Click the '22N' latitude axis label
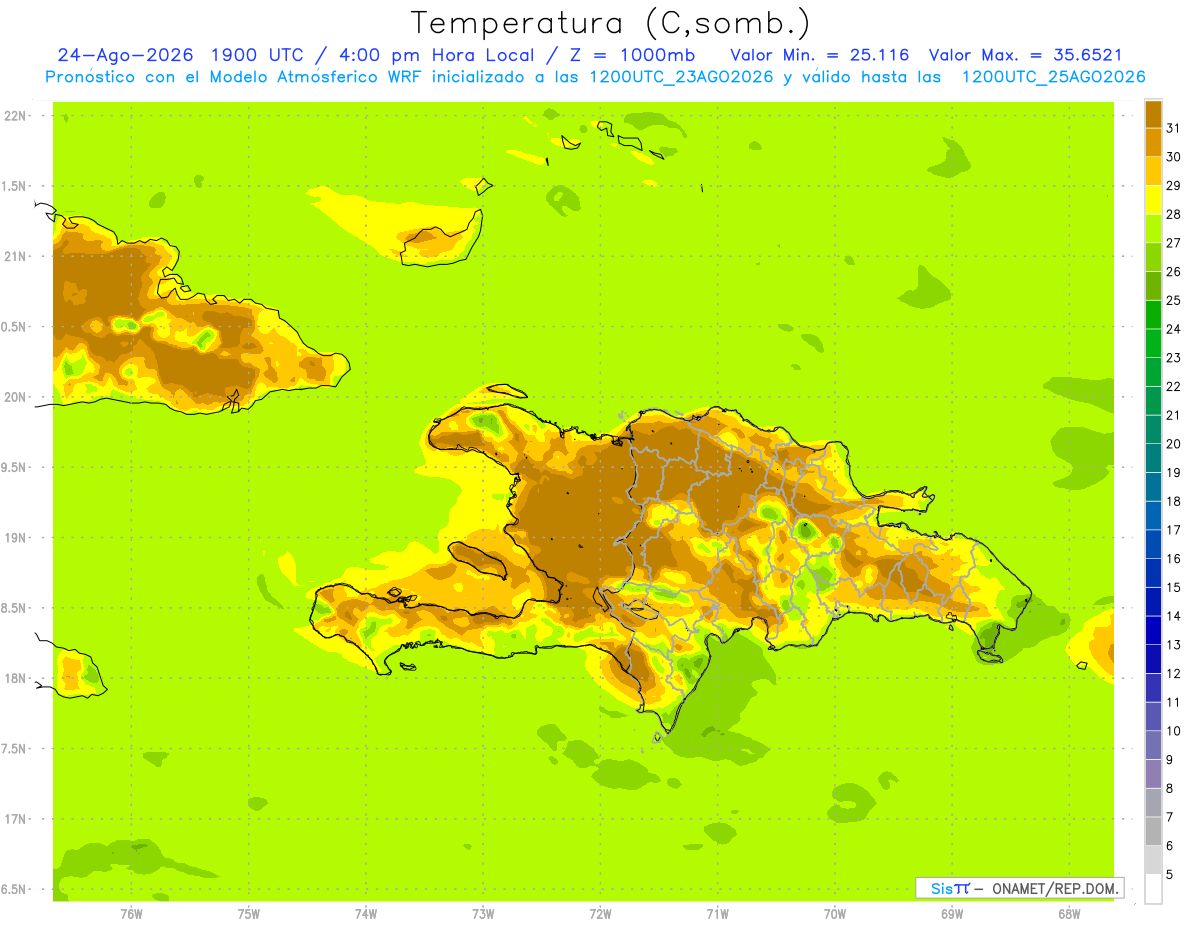The height and width of the screenshot is (927, 1200). click(16, 116)
